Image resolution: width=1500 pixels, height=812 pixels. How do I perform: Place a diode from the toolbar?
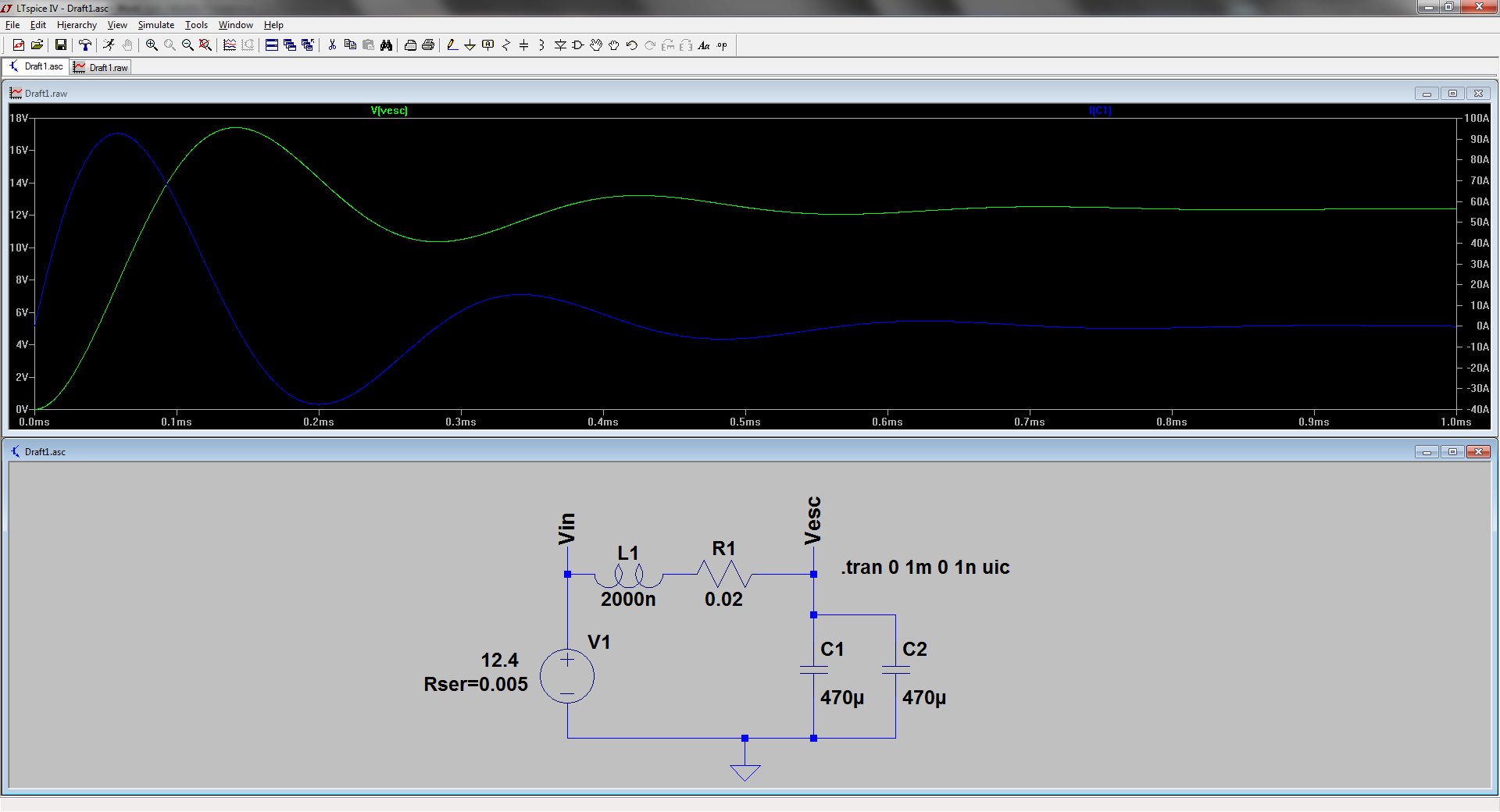(x=560, y=45)
